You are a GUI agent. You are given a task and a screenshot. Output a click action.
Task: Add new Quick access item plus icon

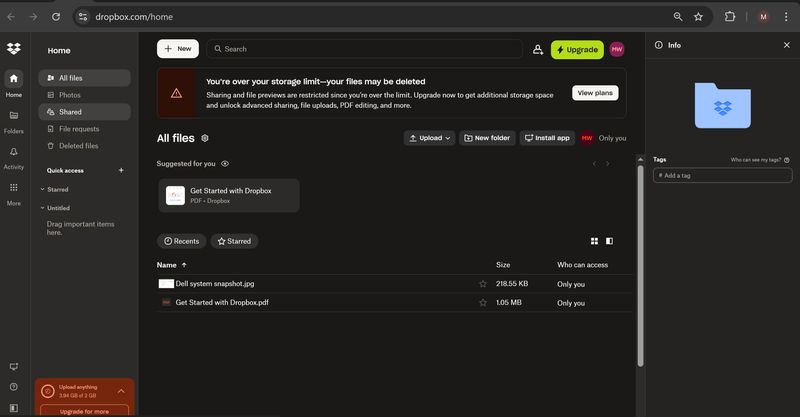point(121,170)
